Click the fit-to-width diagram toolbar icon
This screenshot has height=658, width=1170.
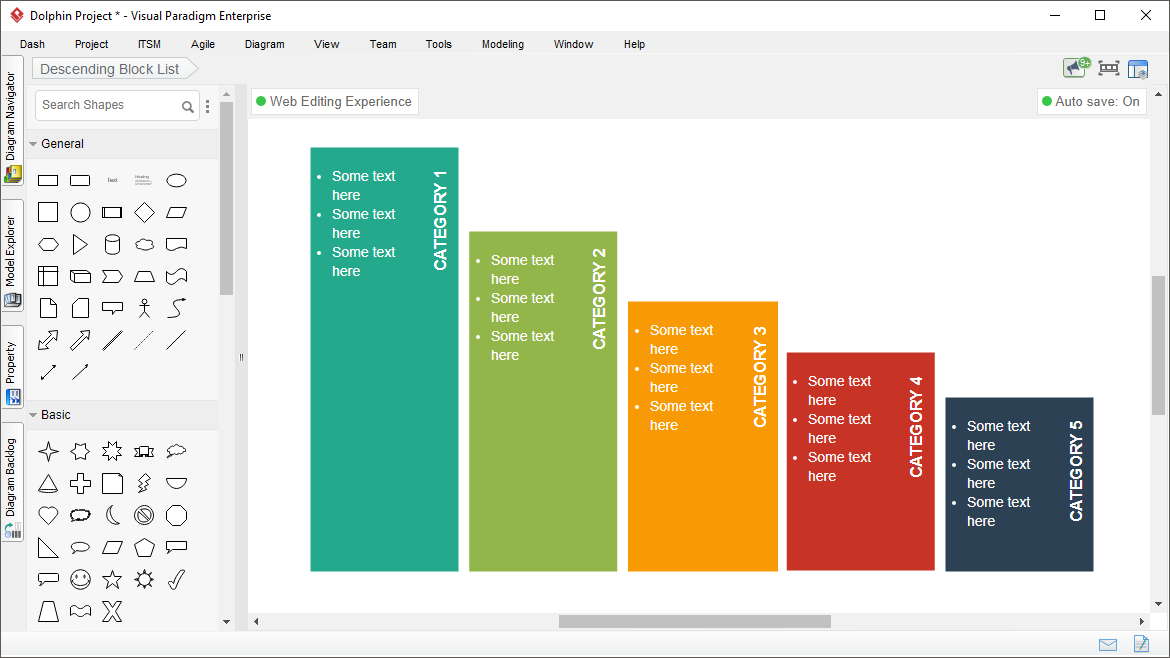tap(1109, 69)
